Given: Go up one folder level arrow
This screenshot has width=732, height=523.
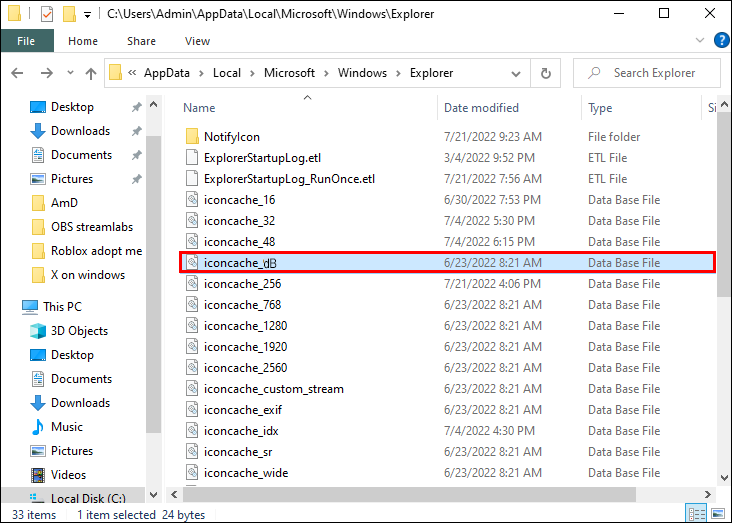Looking at the screenshot, I should click(x=91, y=73).
